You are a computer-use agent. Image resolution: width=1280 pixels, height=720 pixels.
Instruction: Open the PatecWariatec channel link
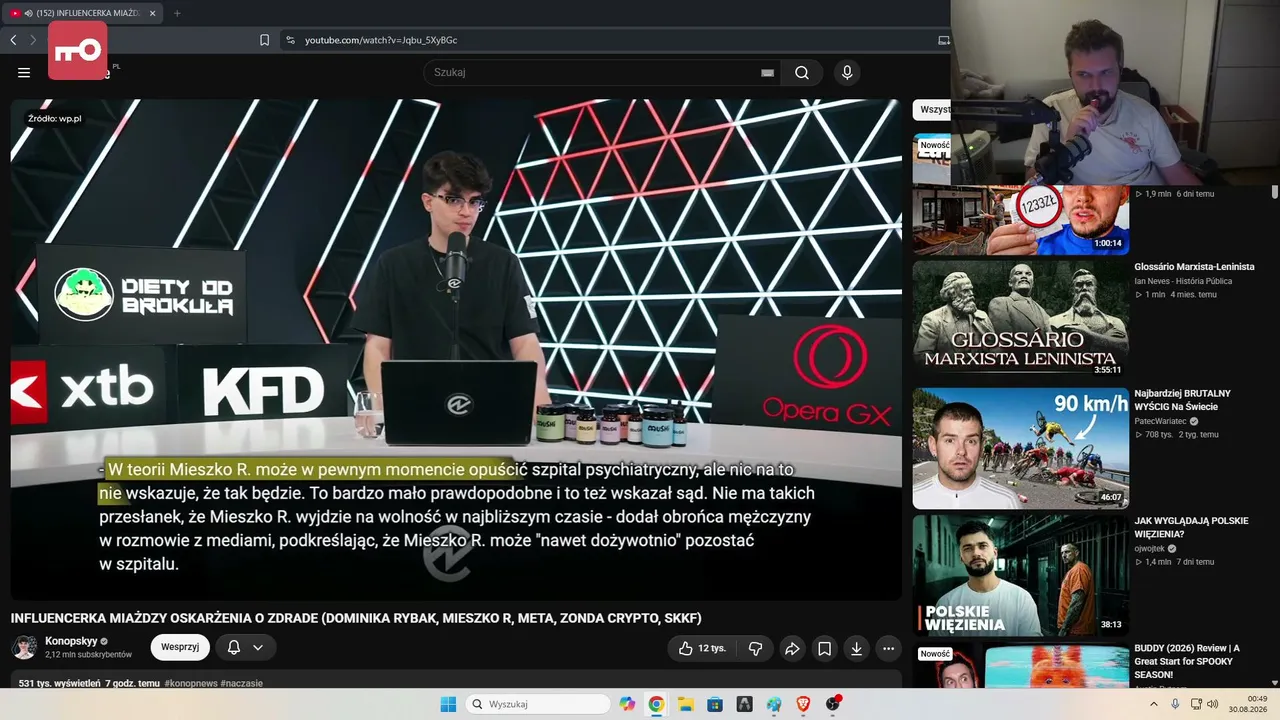(x=1160, y=421)
